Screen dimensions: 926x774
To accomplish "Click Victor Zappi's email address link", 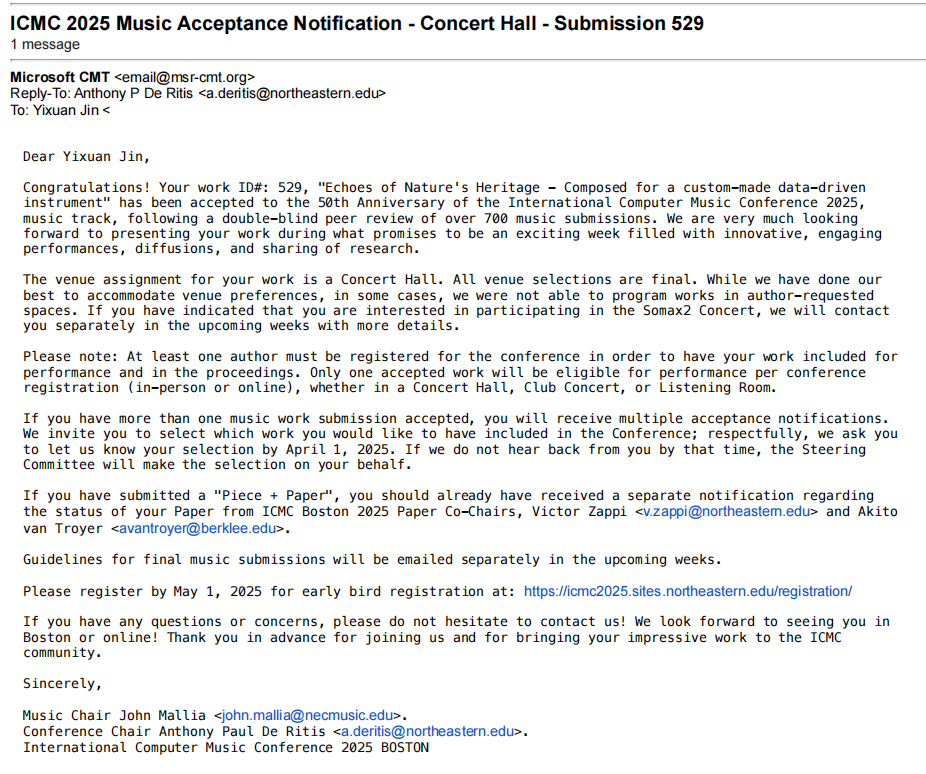I will [726, 512].
